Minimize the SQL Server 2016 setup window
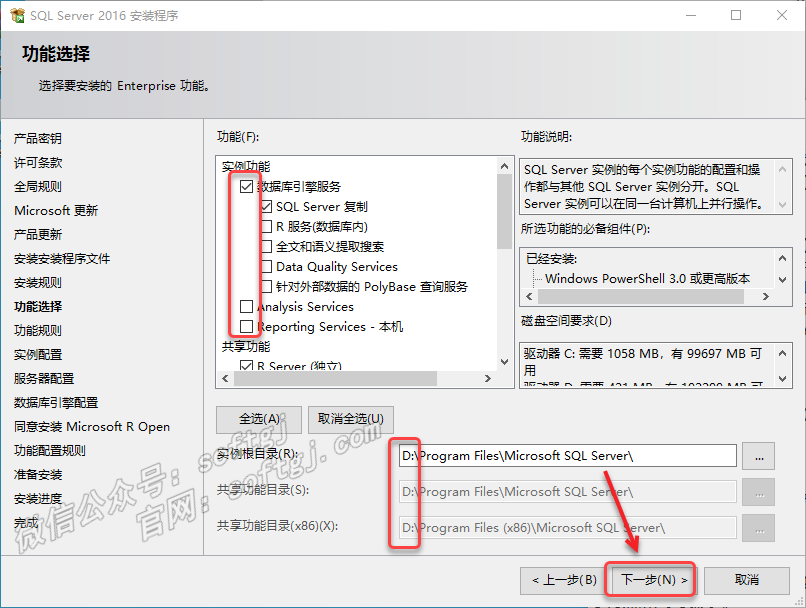806x608 pixels. 691,15
